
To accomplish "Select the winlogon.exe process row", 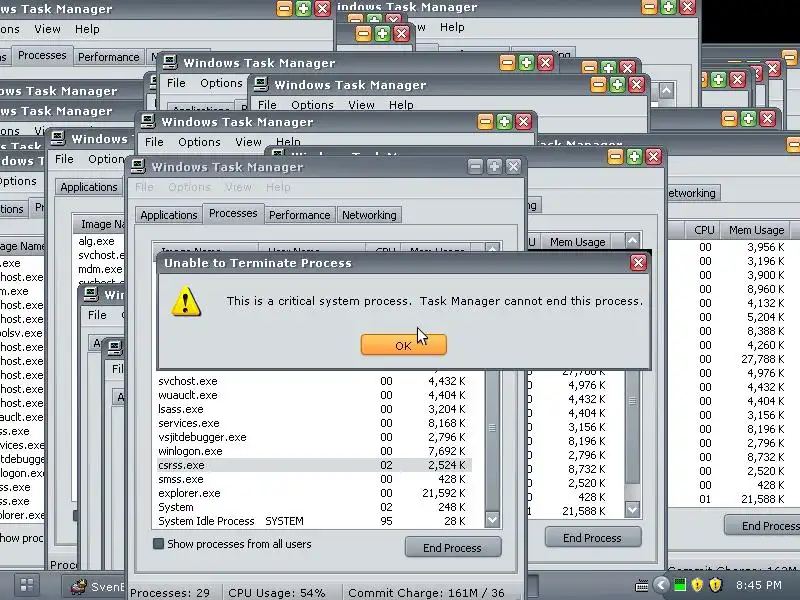I will click(314, 451).
